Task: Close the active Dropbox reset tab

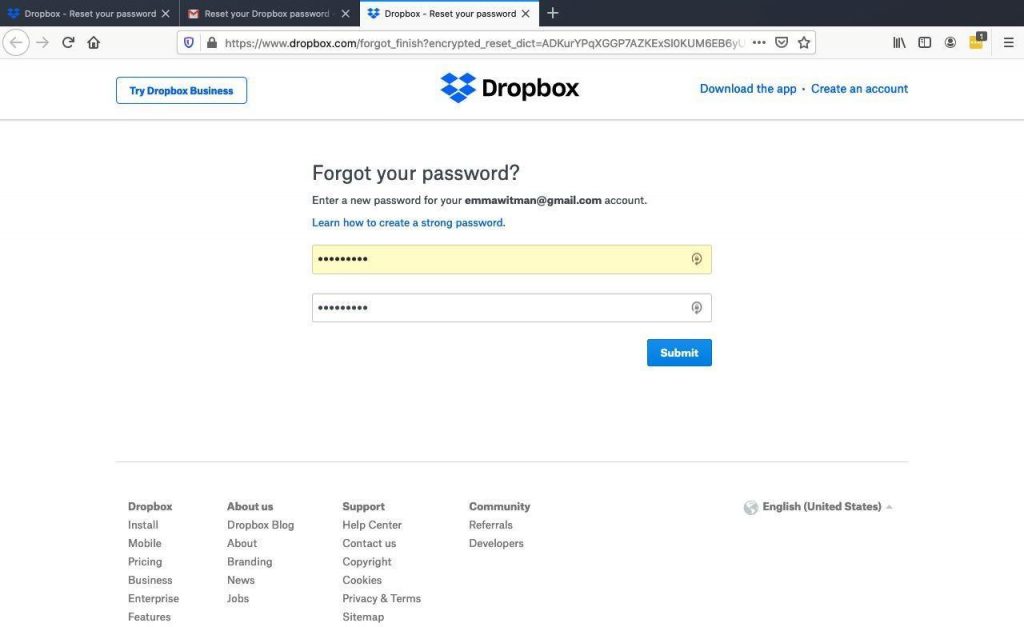Action: pos(526,14)
